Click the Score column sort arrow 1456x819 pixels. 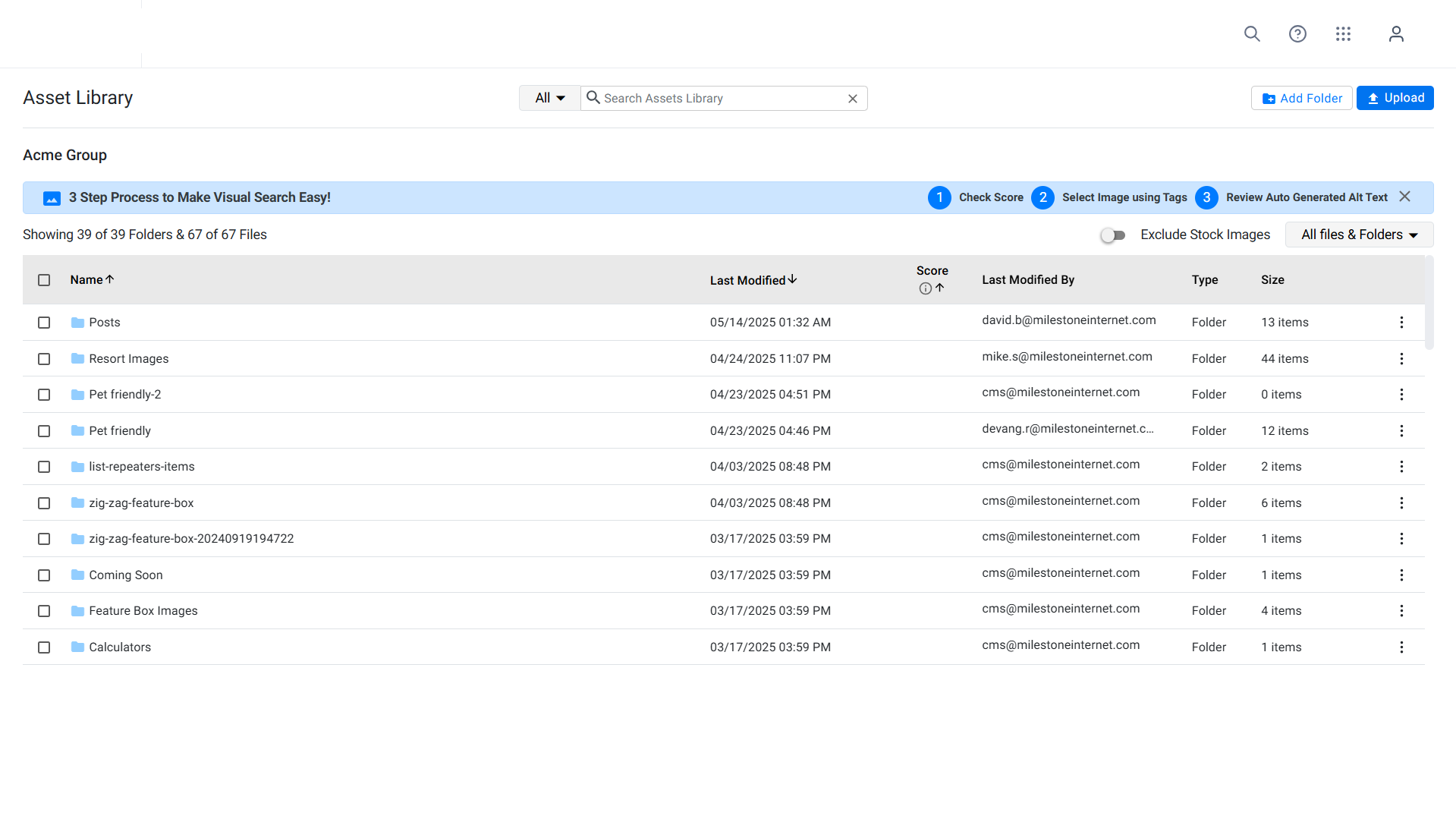pos(939,288)
